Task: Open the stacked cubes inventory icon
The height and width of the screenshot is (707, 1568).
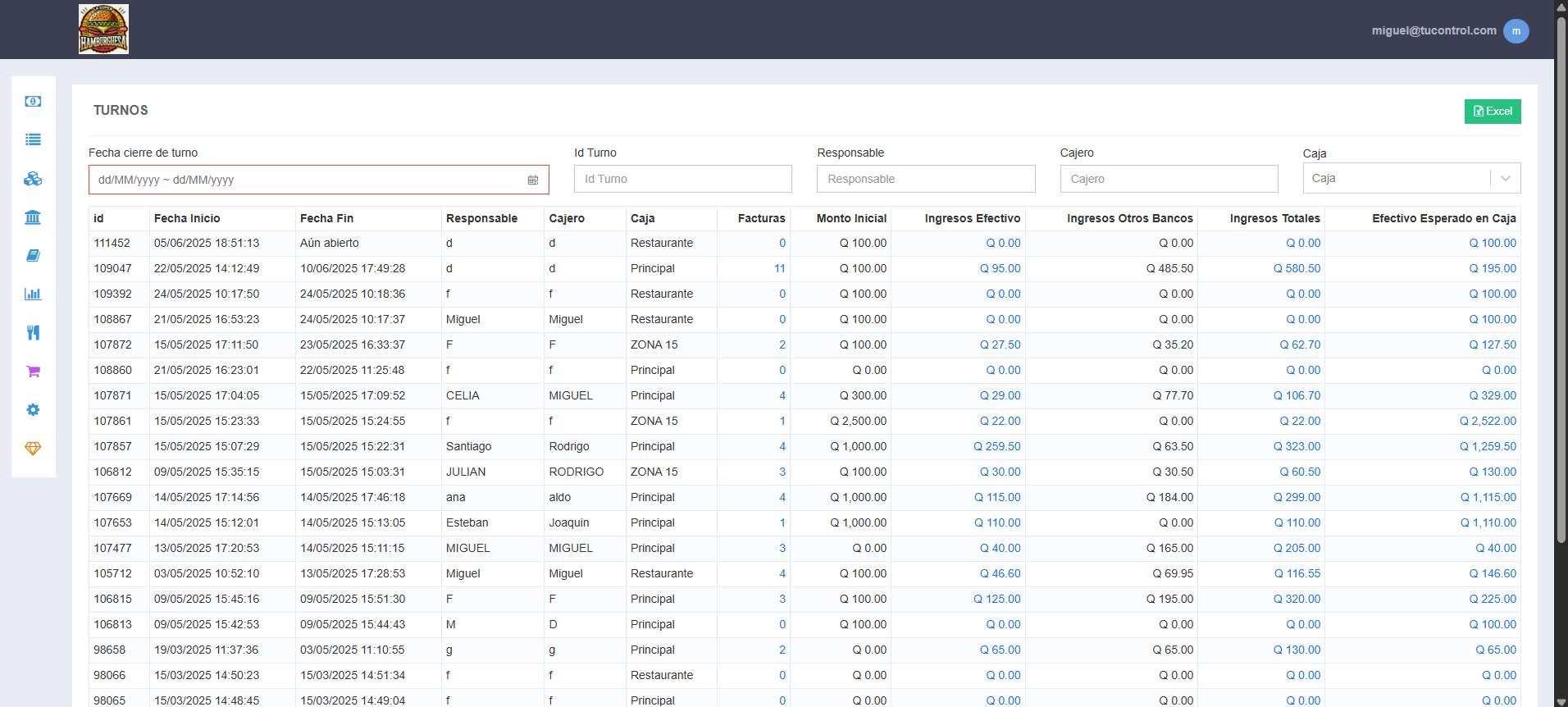Action: click(x=33, y=179)
